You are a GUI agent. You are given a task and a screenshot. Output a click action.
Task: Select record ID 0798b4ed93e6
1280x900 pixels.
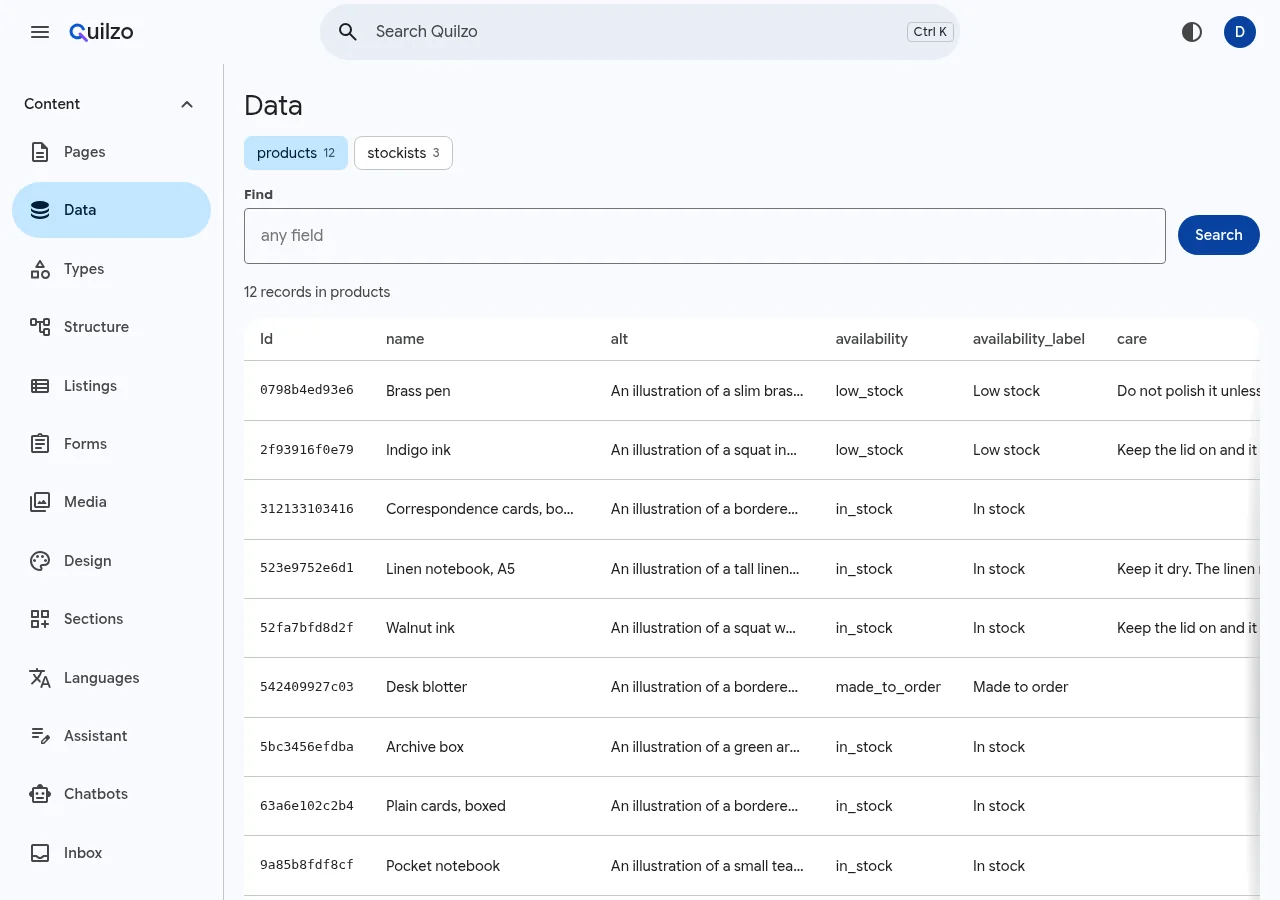[307, 390]
